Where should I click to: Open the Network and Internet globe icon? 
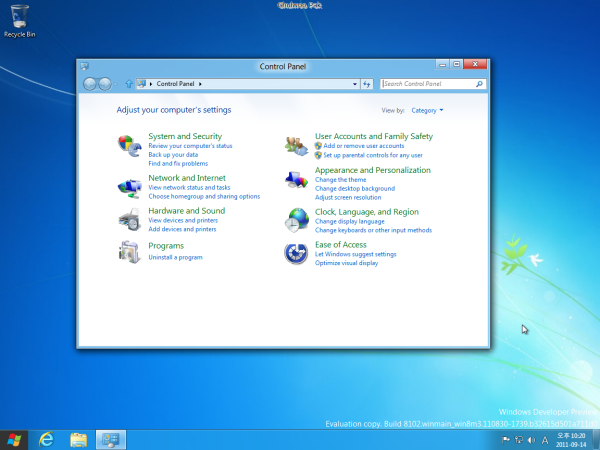click(x=129, y=188)
